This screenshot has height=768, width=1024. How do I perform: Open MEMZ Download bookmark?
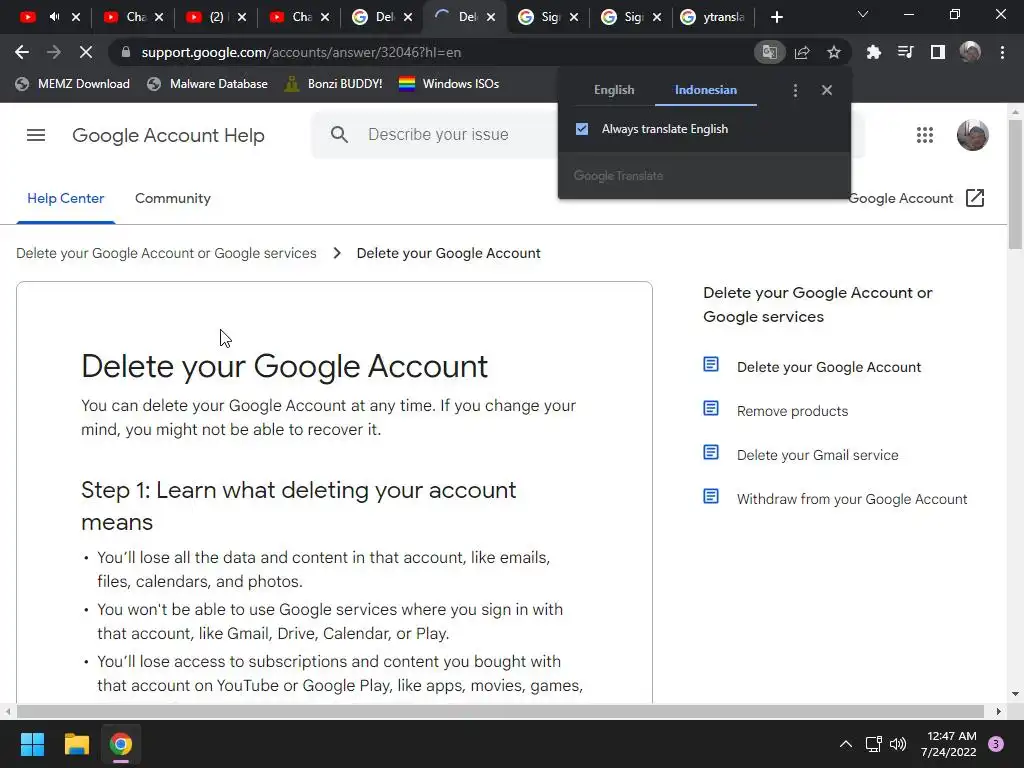[x=72, y=84]
